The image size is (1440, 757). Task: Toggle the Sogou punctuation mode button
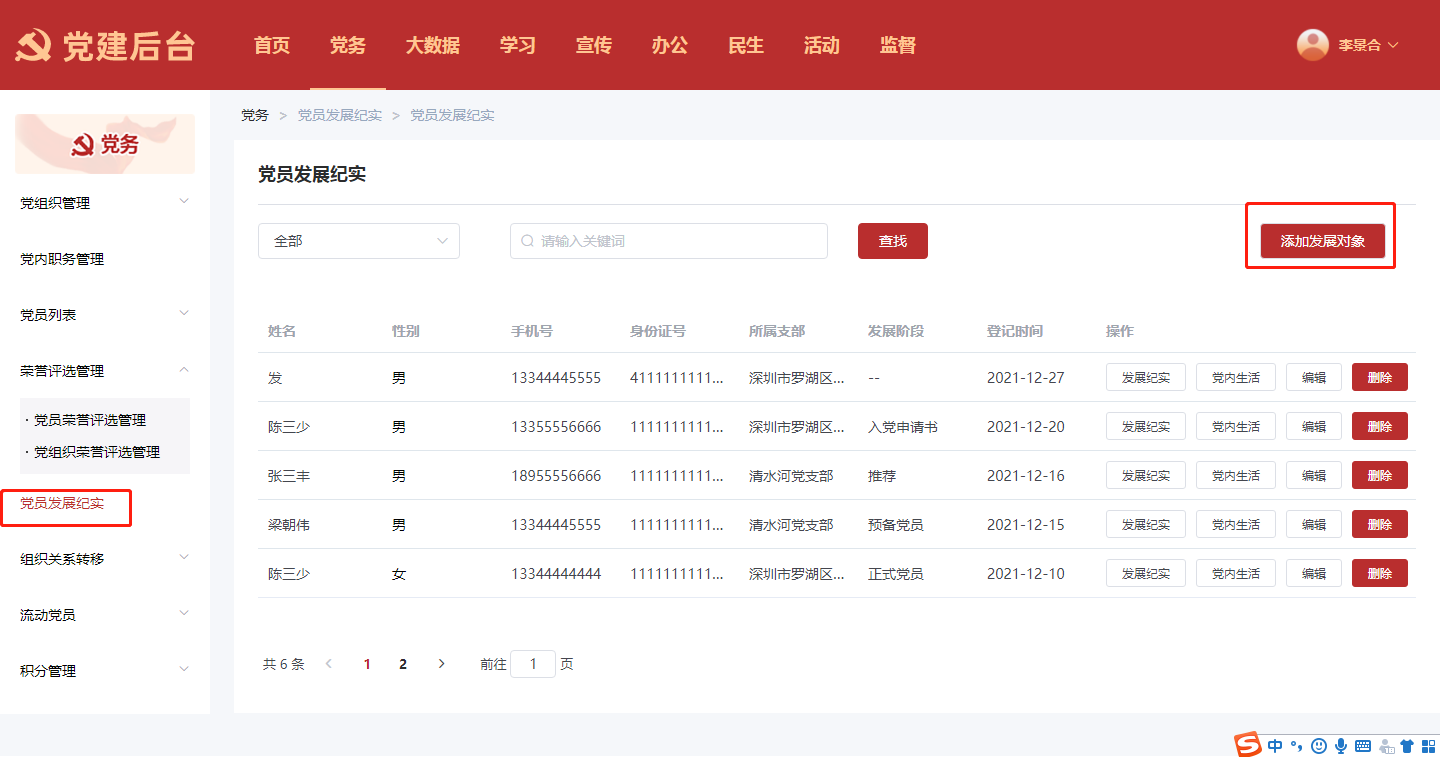[x=1297, y=746]
